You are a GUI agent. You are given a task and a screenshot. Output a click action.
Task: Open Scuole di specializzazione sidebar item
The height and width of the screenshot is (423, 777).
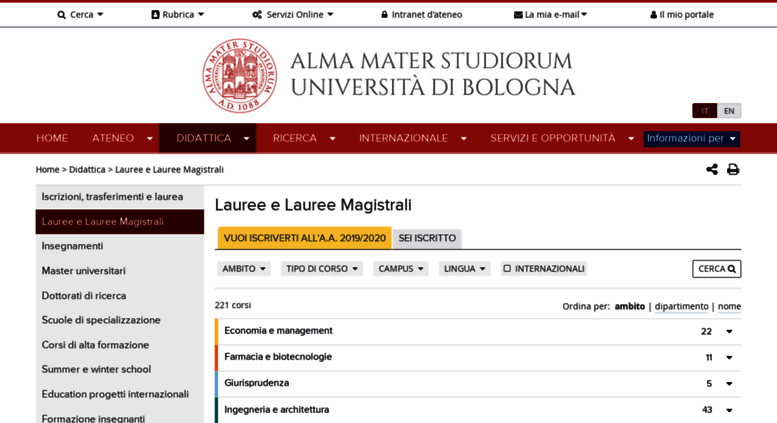(119, 320)
